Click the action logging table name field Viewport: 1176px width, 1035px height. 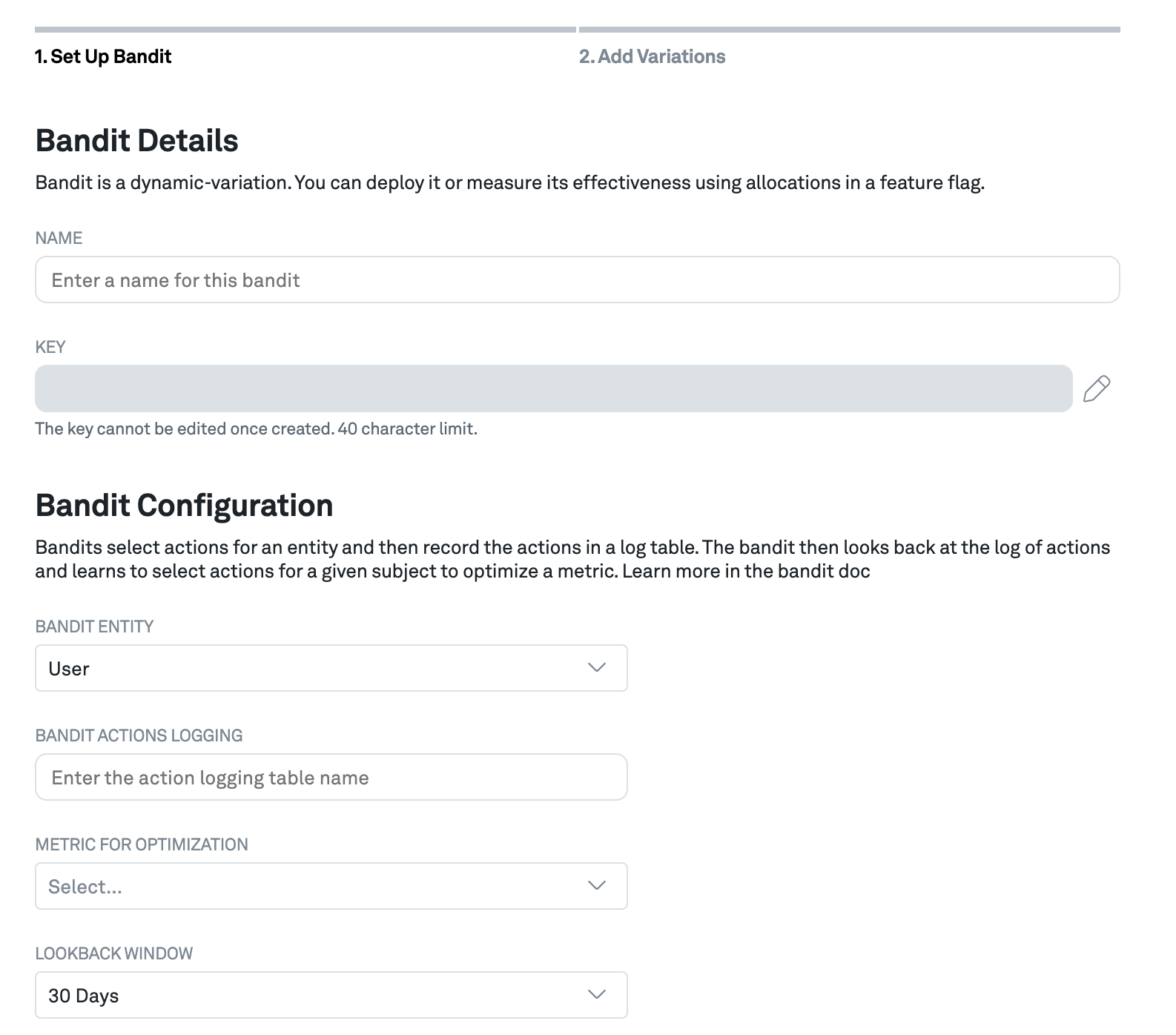tap(331, 778)
